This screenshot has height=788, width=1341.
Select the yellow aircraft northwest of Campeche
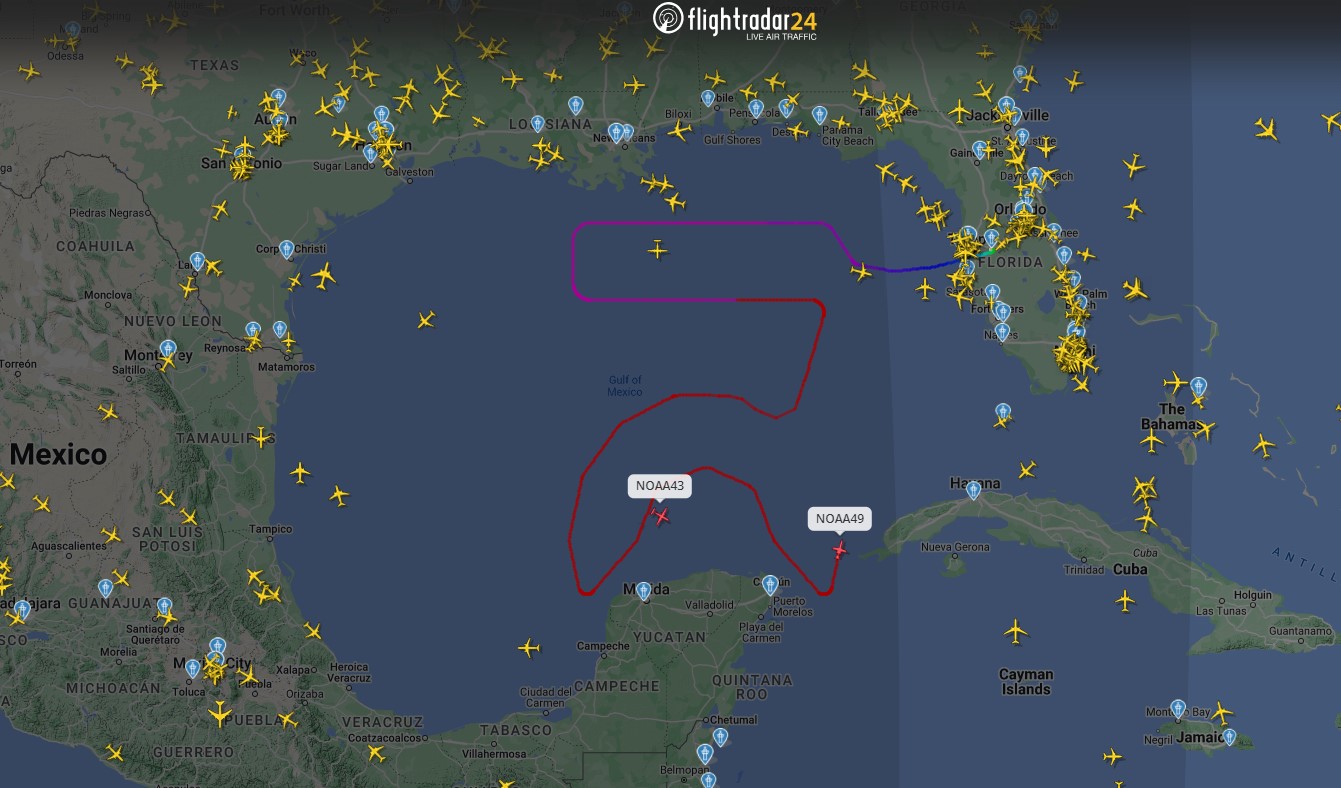point(529,648)
